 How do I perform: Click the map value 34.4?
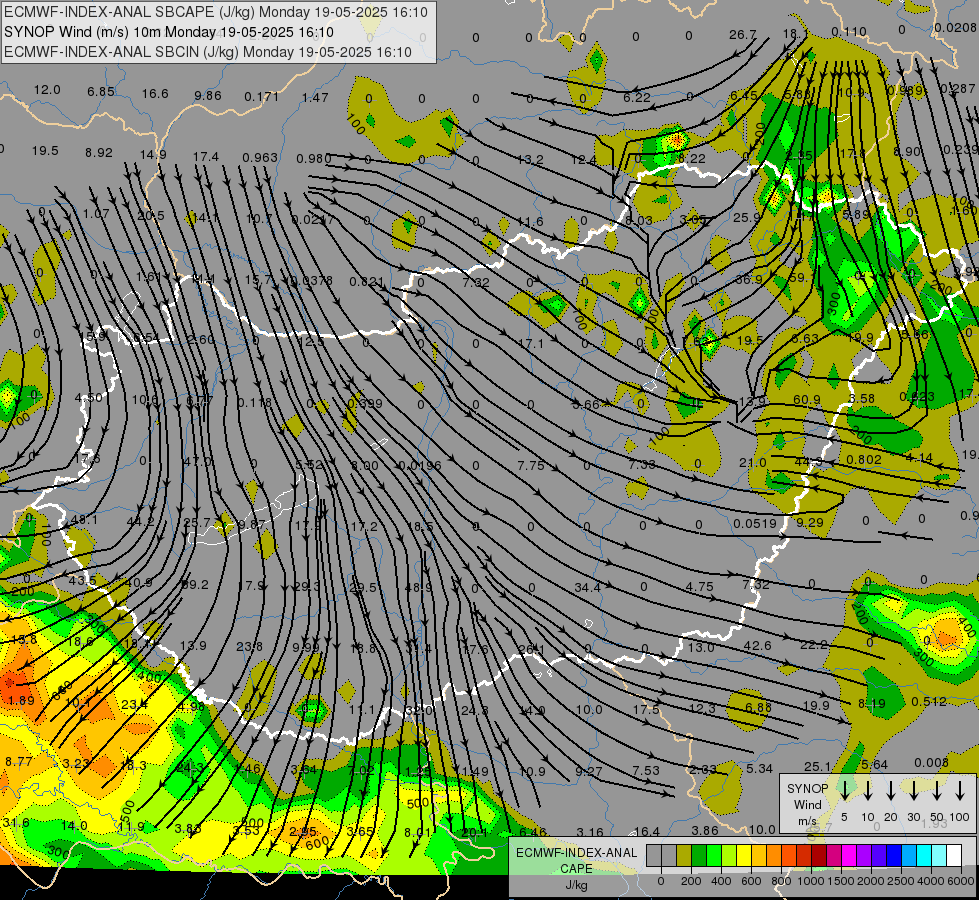[587, 588]
